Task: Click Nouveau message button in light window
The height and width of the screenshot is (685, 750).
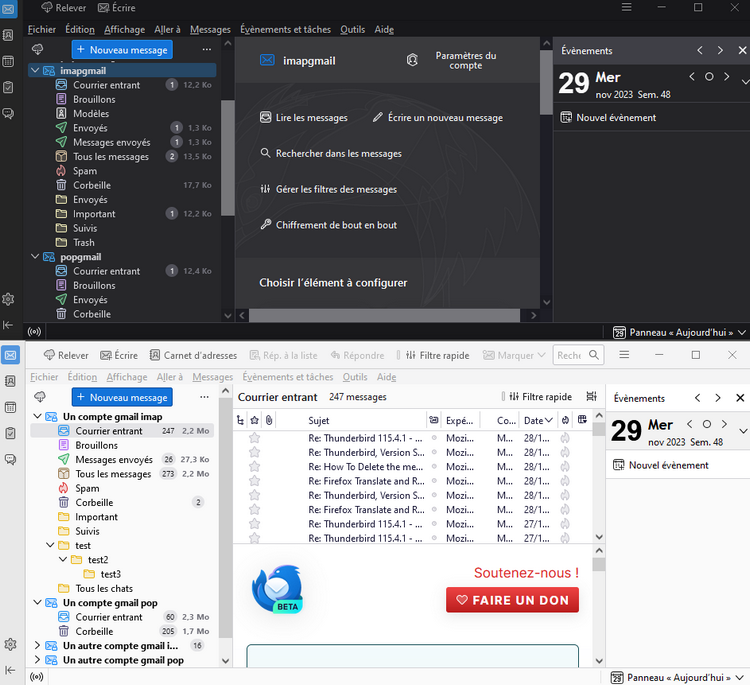Action: 122,397
